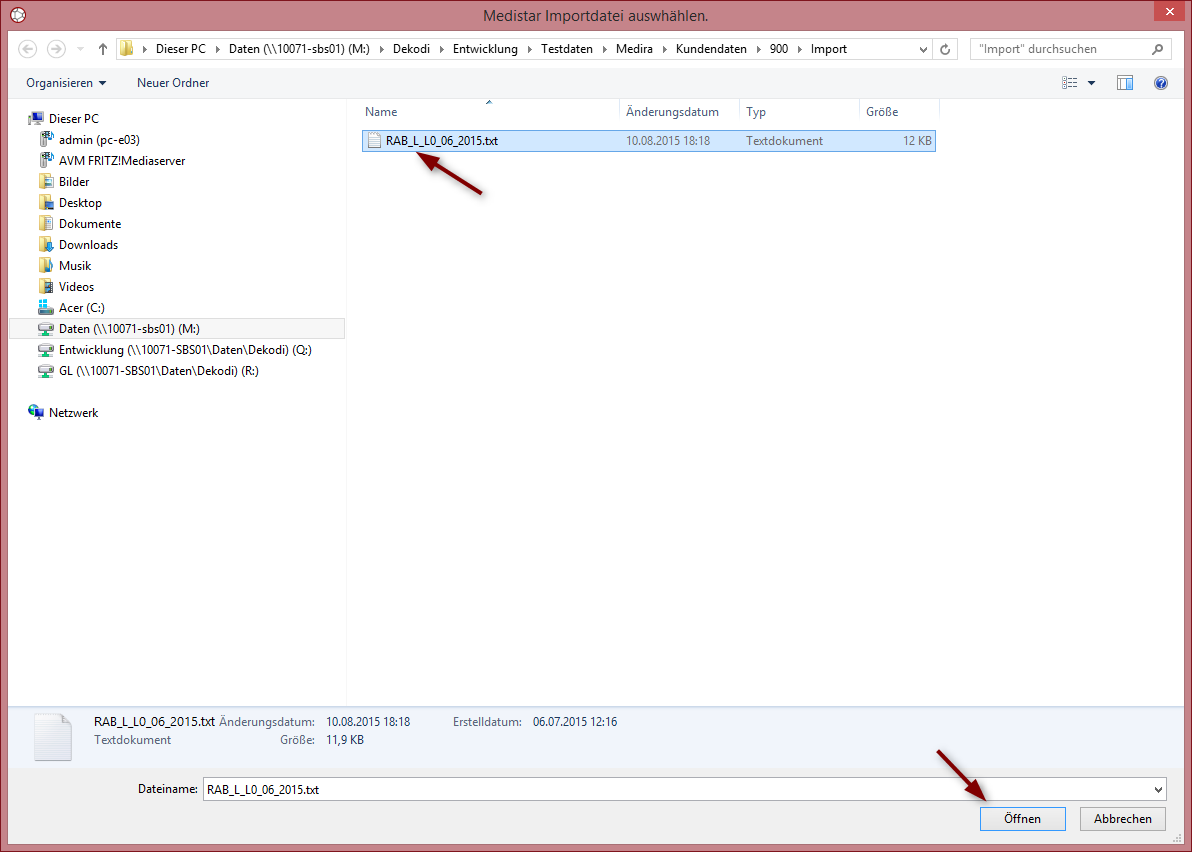Show the preview pane icon
This screenshot has height=852, width=1192.
(1124, 83)
